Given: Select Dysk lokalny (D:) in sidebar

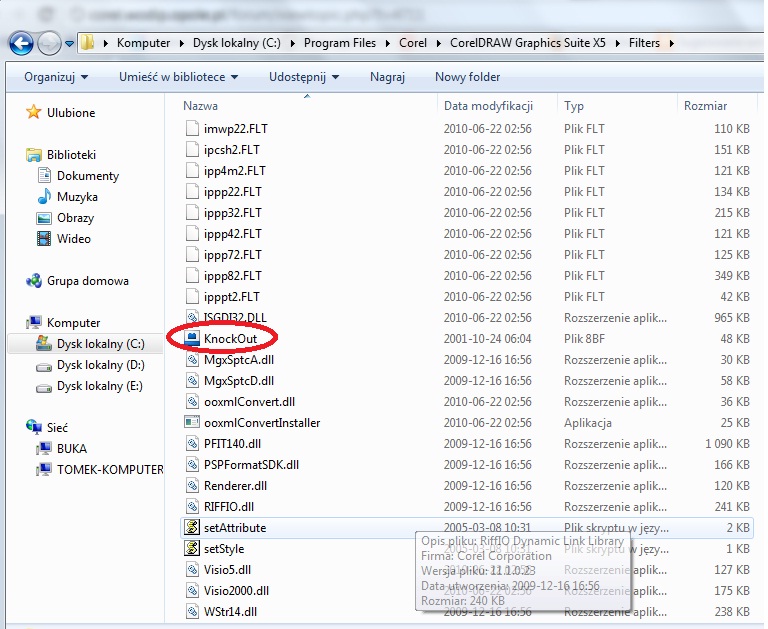Looking at the screenshot, I should click(100, 365).
